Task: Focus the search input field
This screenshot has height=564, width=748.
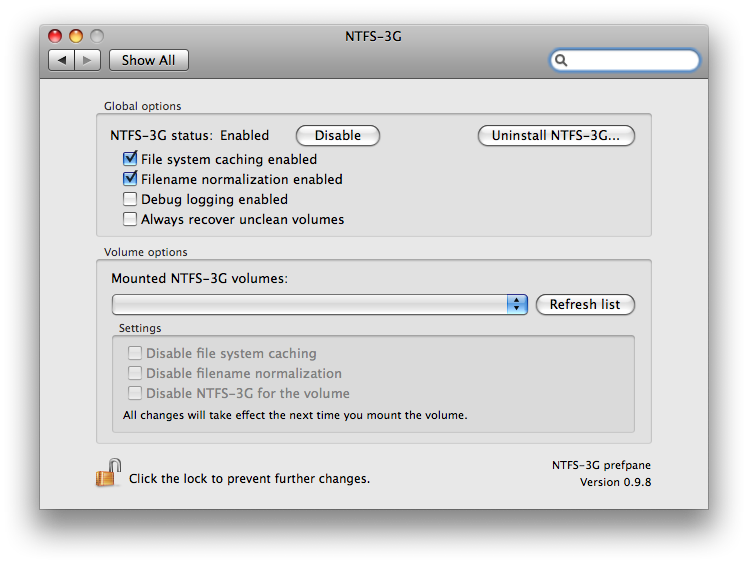Action: (x=625, y=60)
